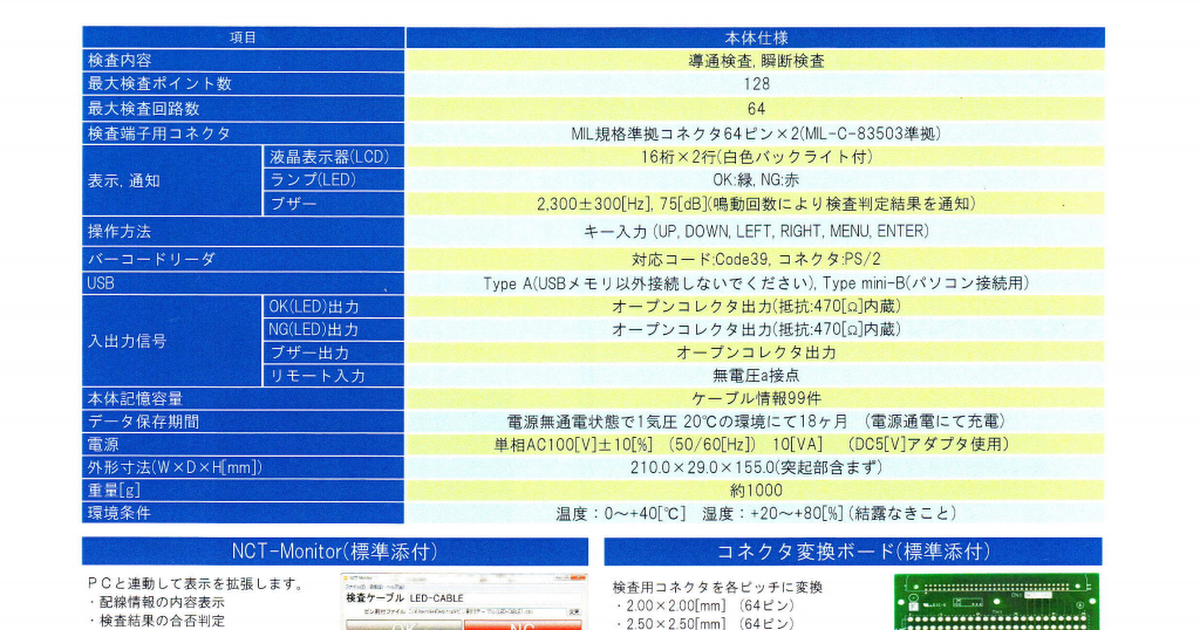Click the コネクタ変換ボード(標準添付) section heading
The height and width of the screenshot is (630, 1200).
[x=854, y=551]
